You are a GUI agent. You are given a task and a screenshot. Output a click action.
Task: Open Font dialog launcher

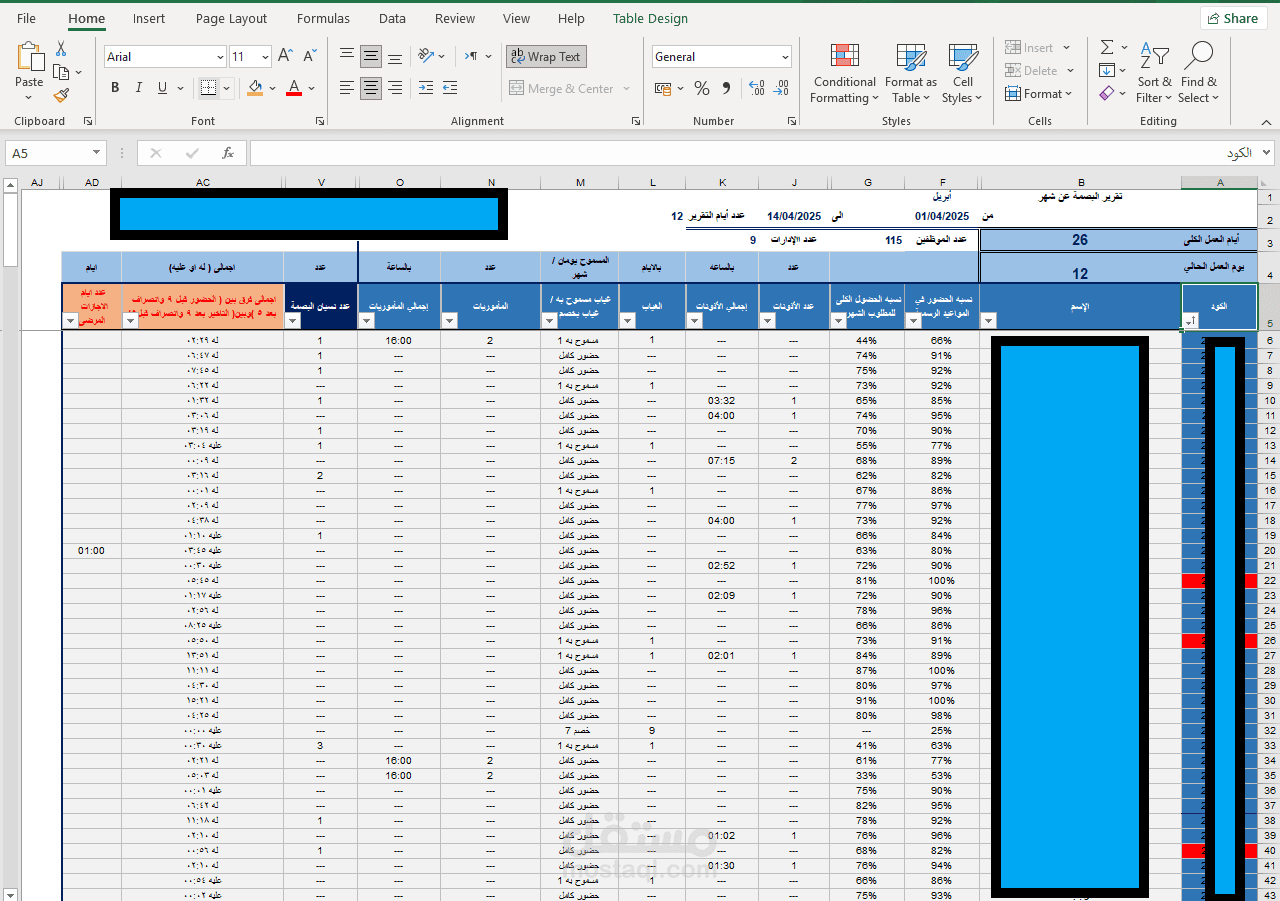coord(320,121)
